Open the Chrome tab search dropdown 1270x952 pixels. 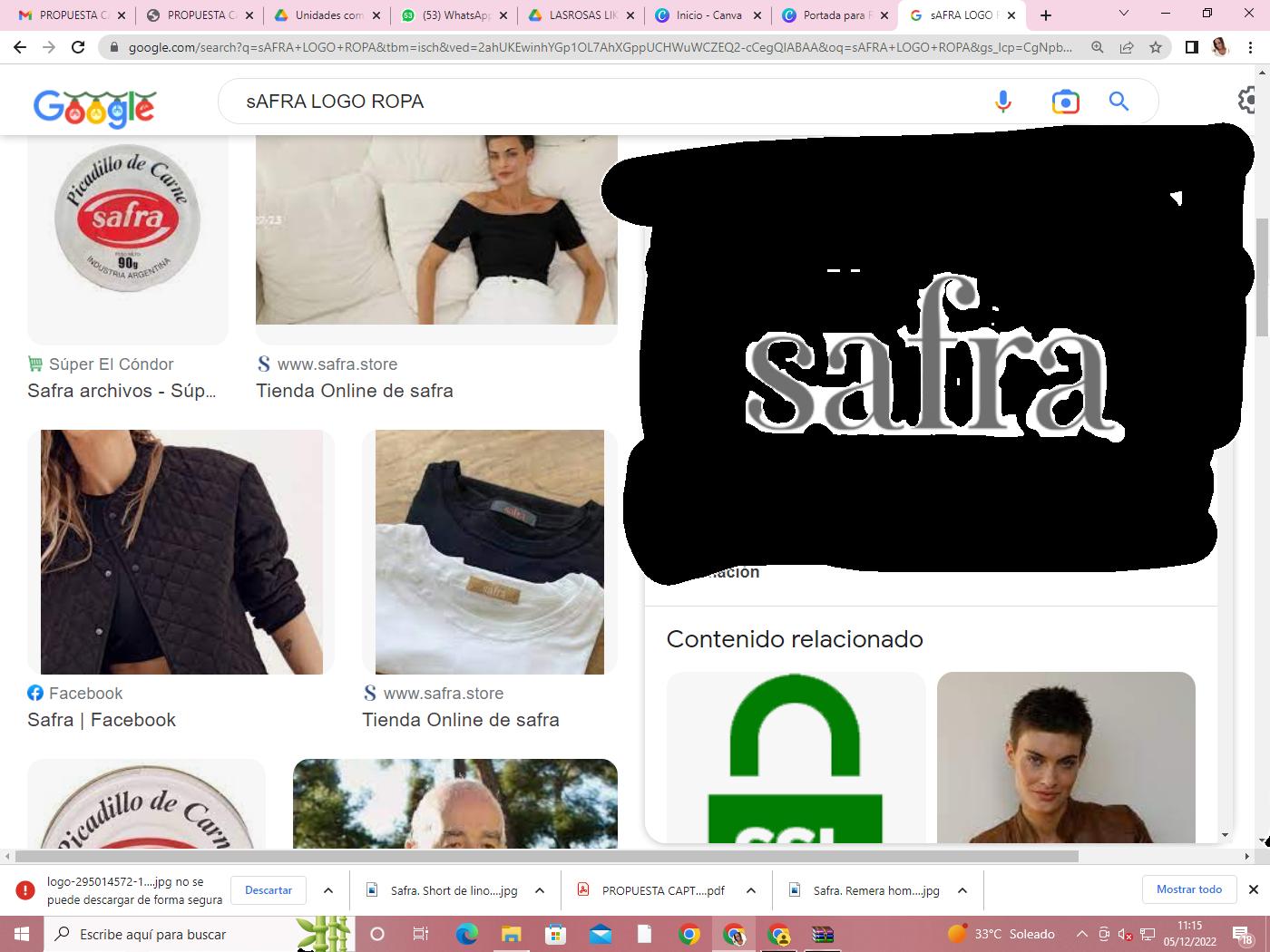coord(1124,14)
